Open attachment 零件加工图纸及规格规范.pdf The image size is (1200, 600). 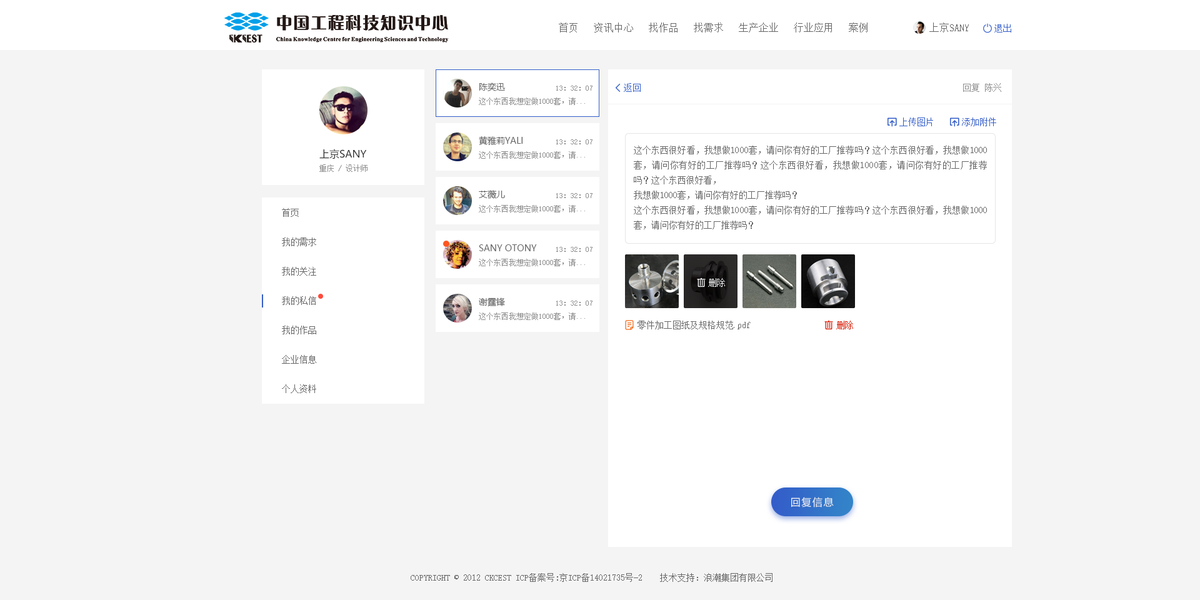(688, 325)
